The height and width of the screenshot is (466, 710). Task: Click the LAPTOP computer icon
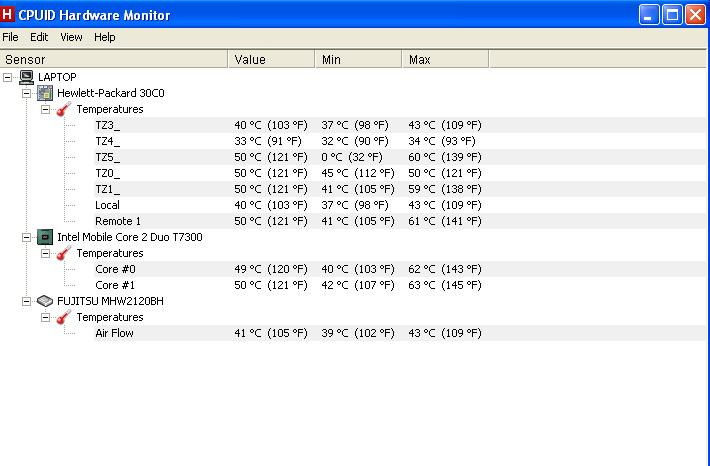(27, 77)
